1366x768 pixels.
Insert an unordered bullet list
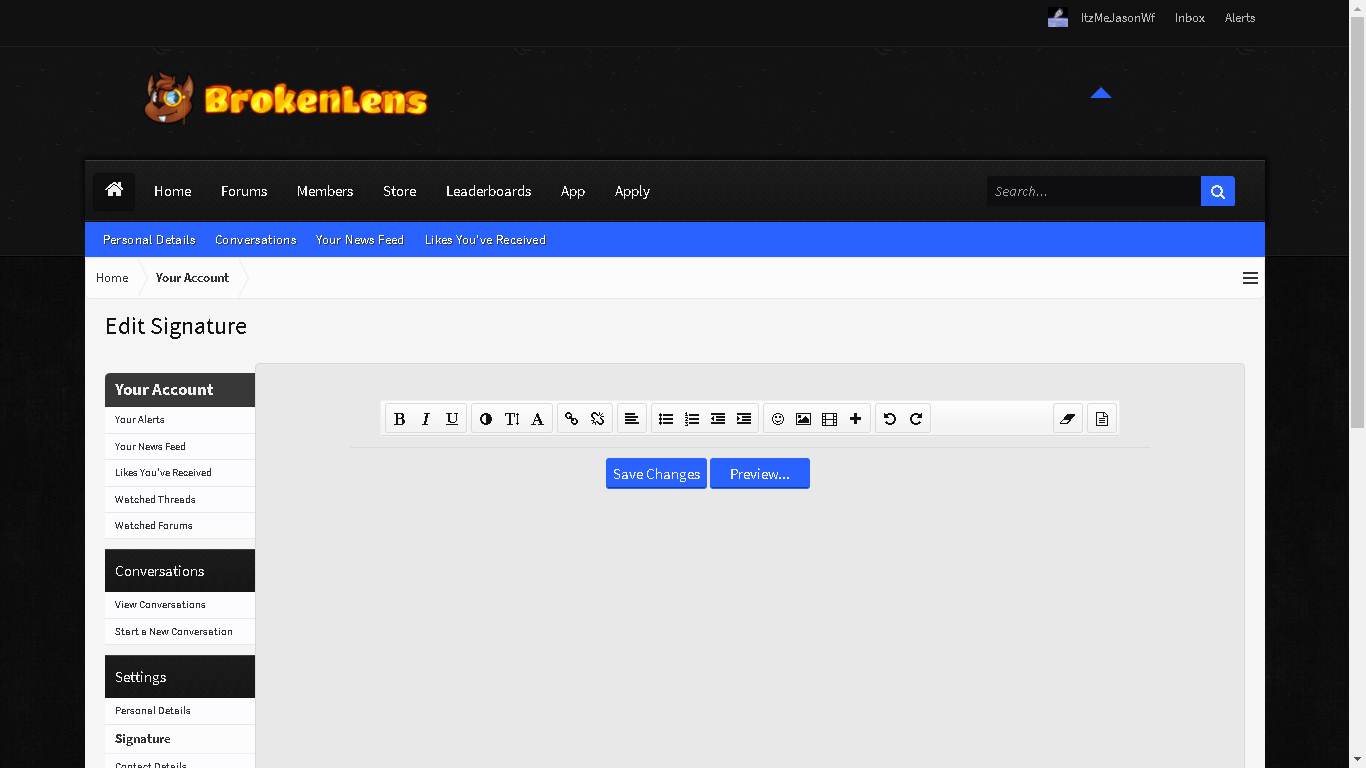point(666,419)
